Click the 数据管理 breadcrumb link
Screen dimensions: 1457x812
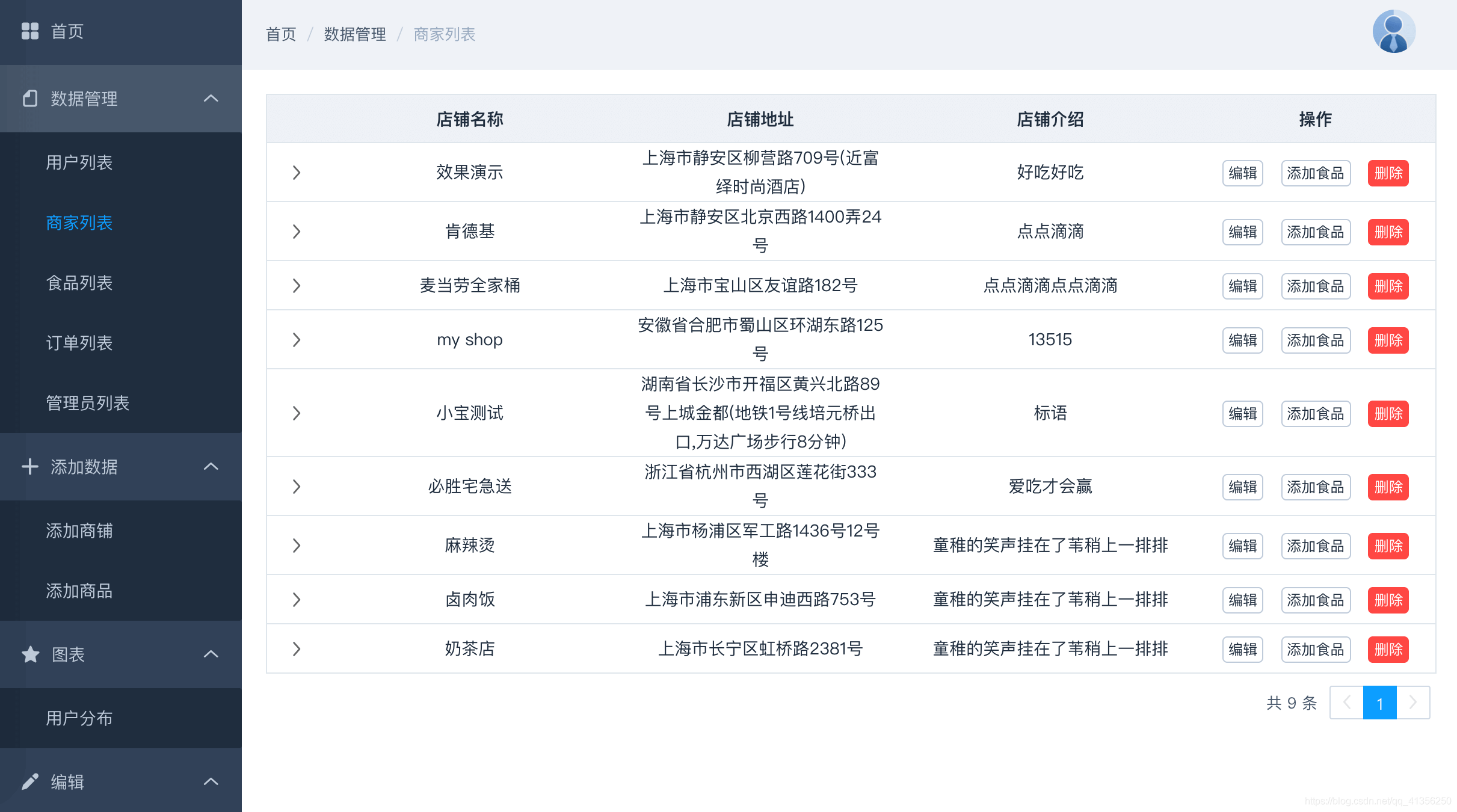click(x=354, y=34)
